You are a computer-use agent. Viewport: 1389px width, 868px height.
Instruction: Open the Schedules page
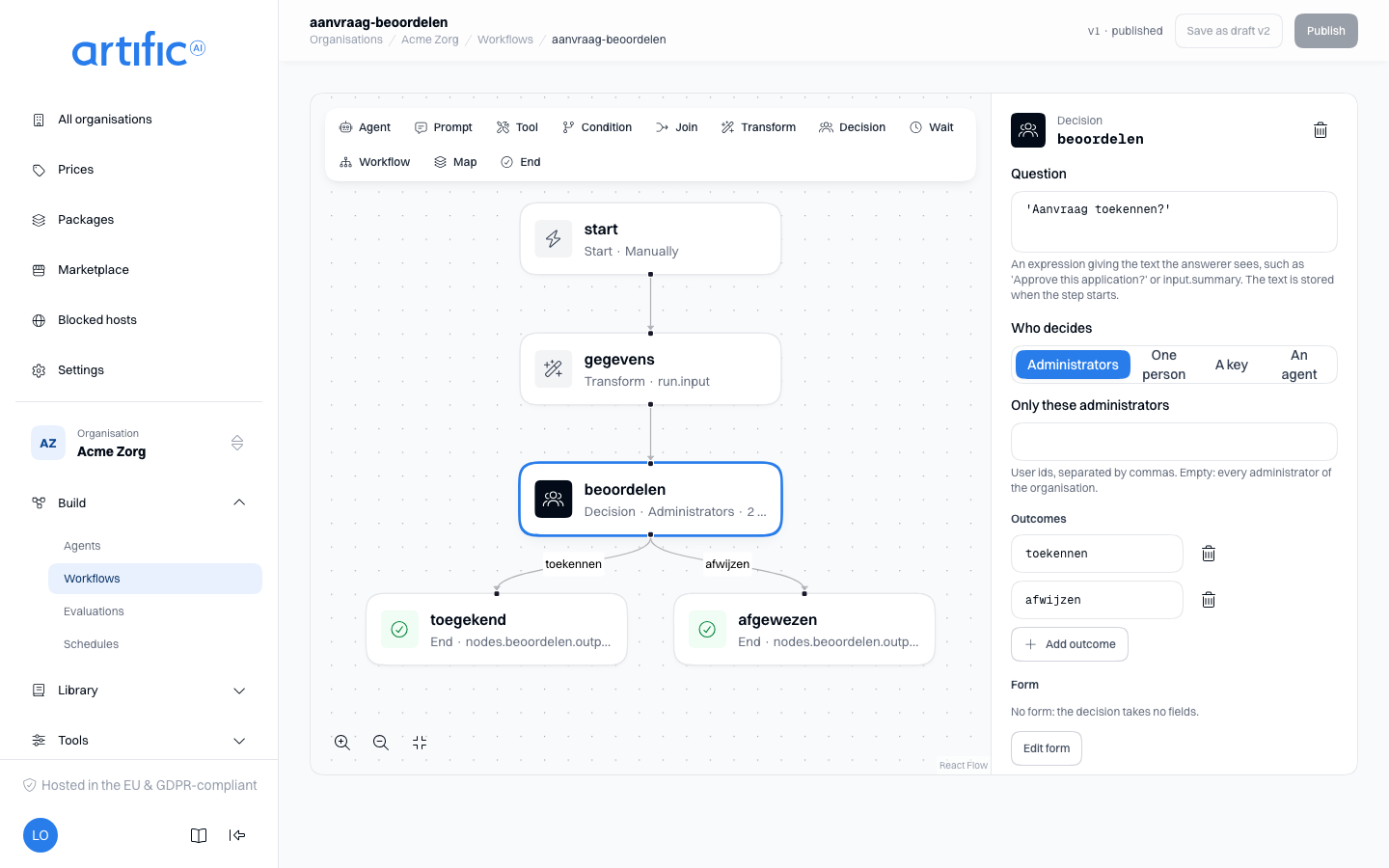click(155, 644)
